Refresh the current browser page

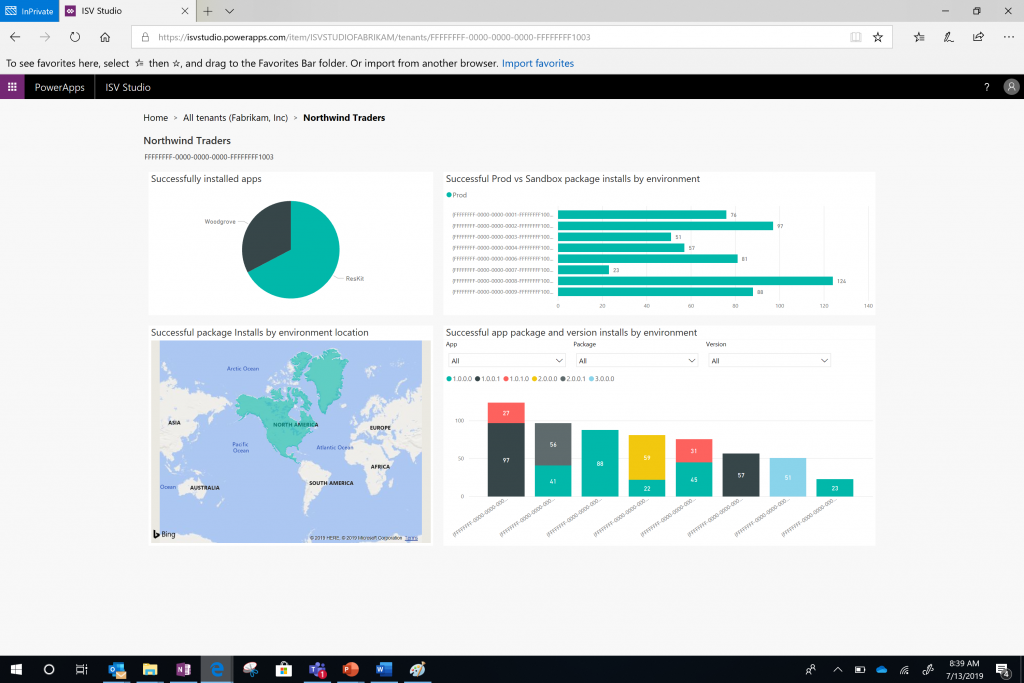pyautogui.click(x=75, y=37)
